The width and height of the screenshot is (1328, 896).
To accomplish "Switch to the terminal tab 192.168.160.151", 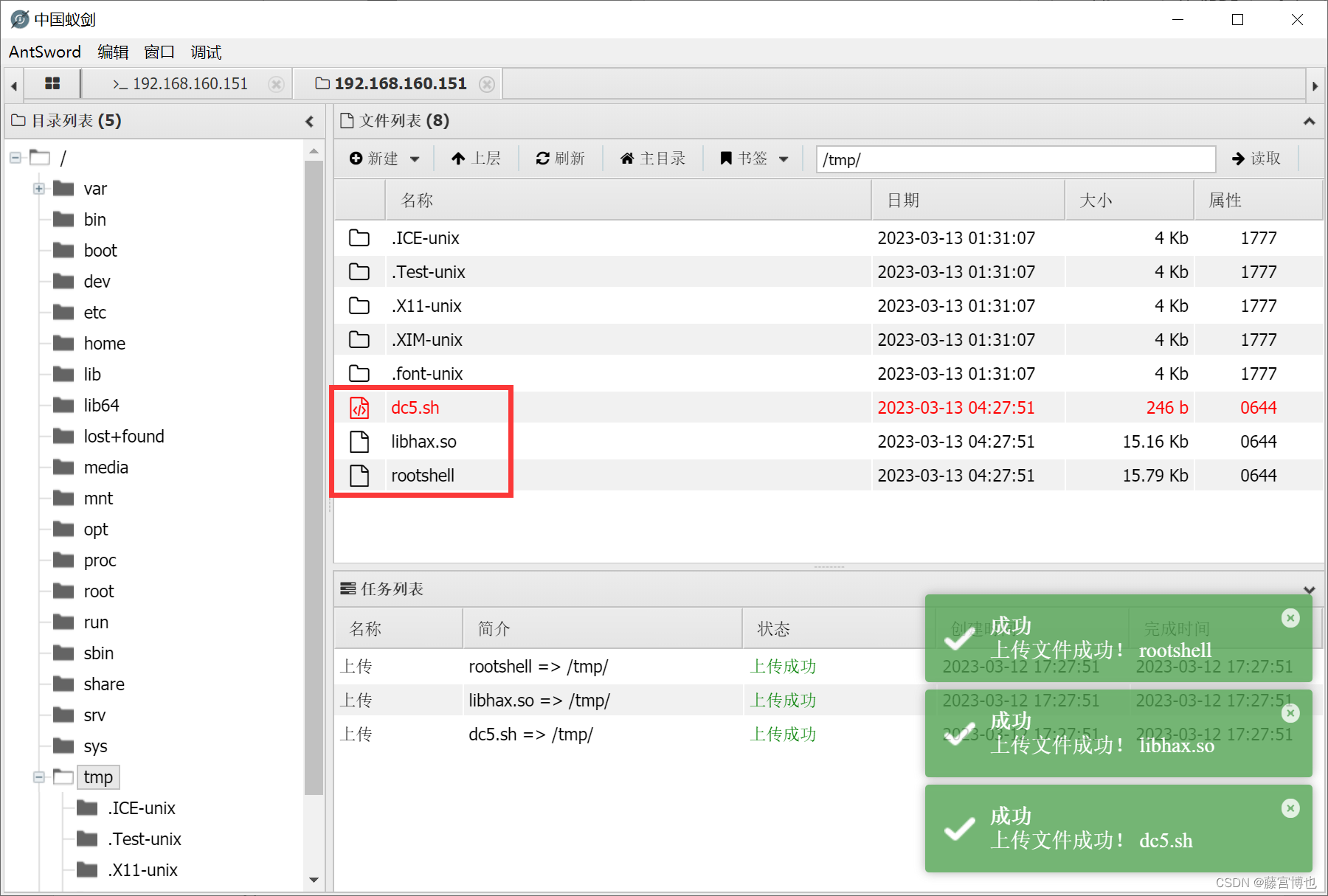I will [180, 84].
